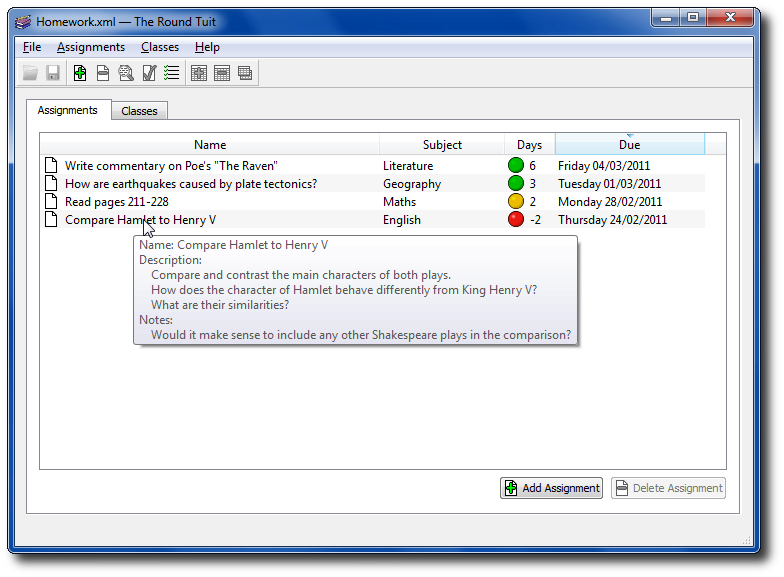
Task: Click the grayed-out open folder toolbar icon
Action: click(x=31, y=73)
